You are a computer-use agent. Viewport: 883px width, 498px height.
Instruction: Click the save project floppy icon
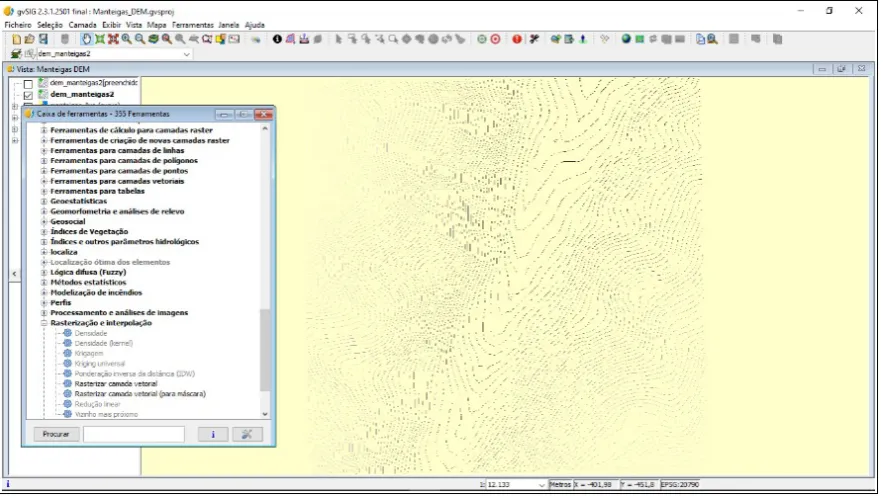click(43, 39)
